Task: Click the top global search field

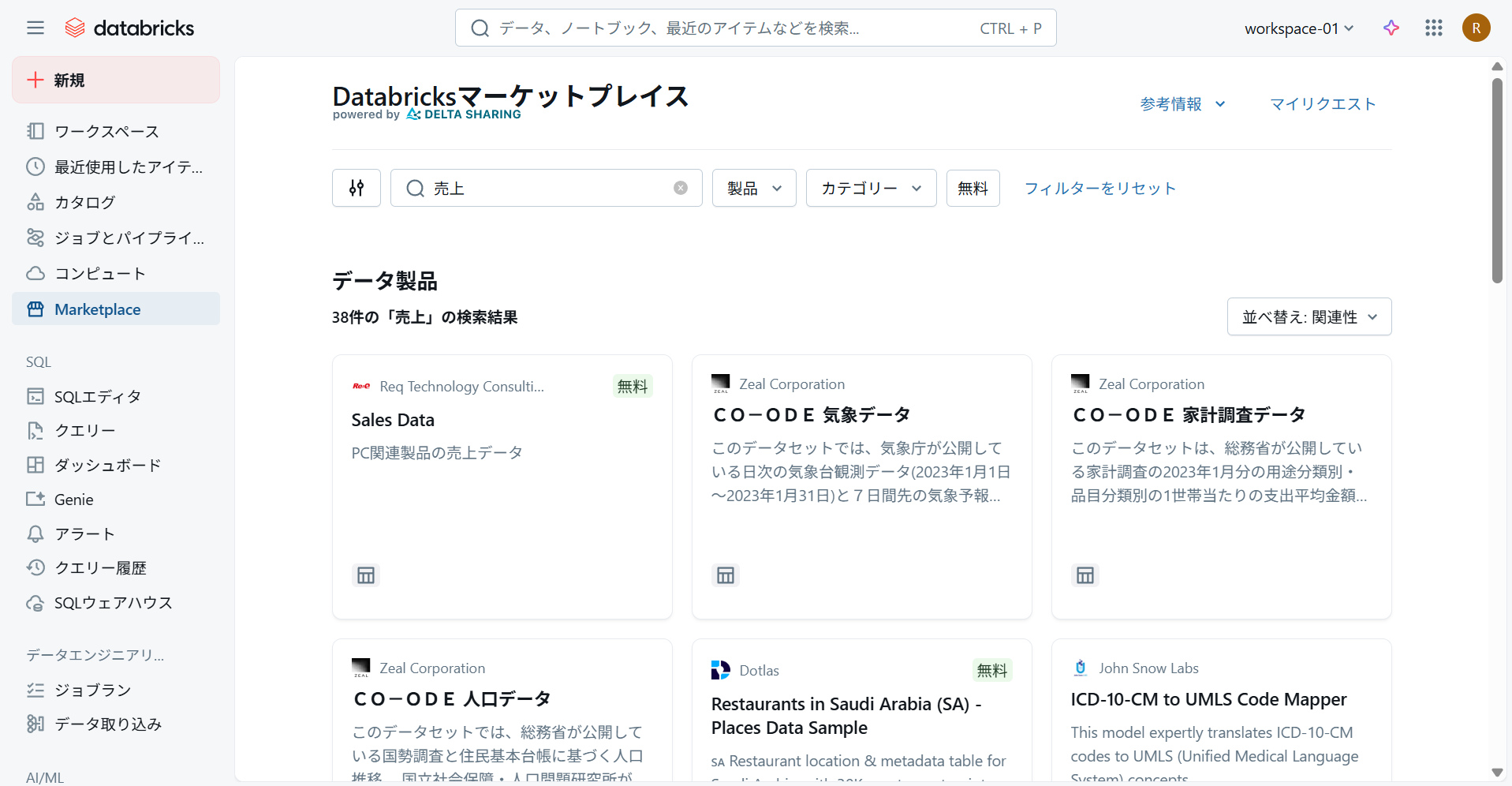Action: (755, 28)
